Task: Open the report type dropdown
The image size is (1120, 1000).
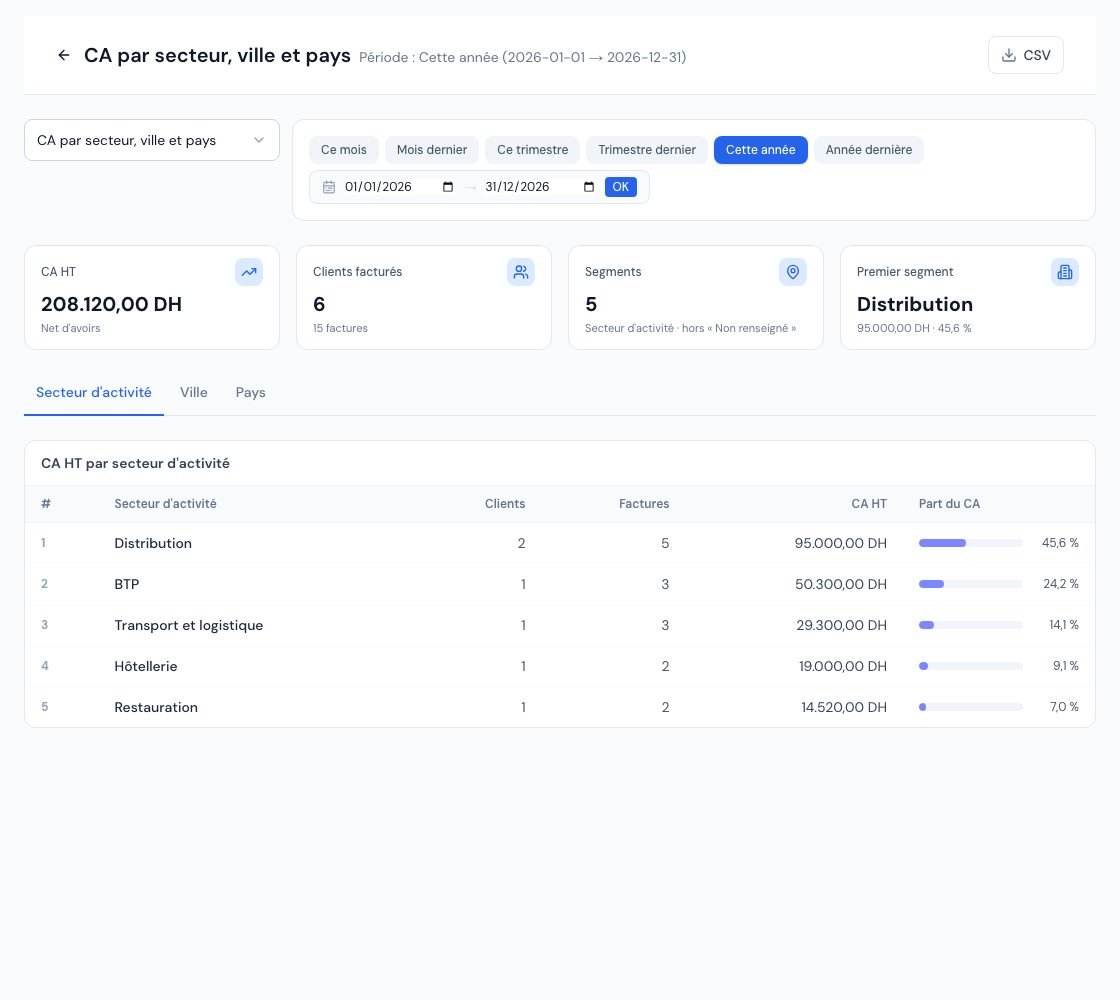Action: [x=151, y=140]
